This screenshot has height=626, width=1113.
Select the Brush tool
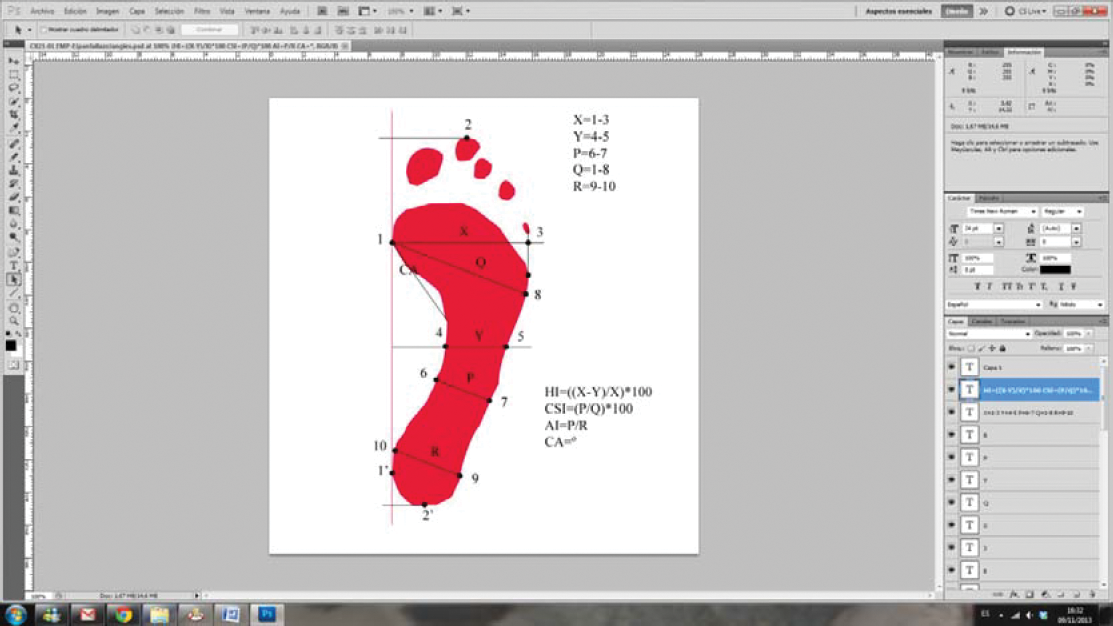point(13,158)
